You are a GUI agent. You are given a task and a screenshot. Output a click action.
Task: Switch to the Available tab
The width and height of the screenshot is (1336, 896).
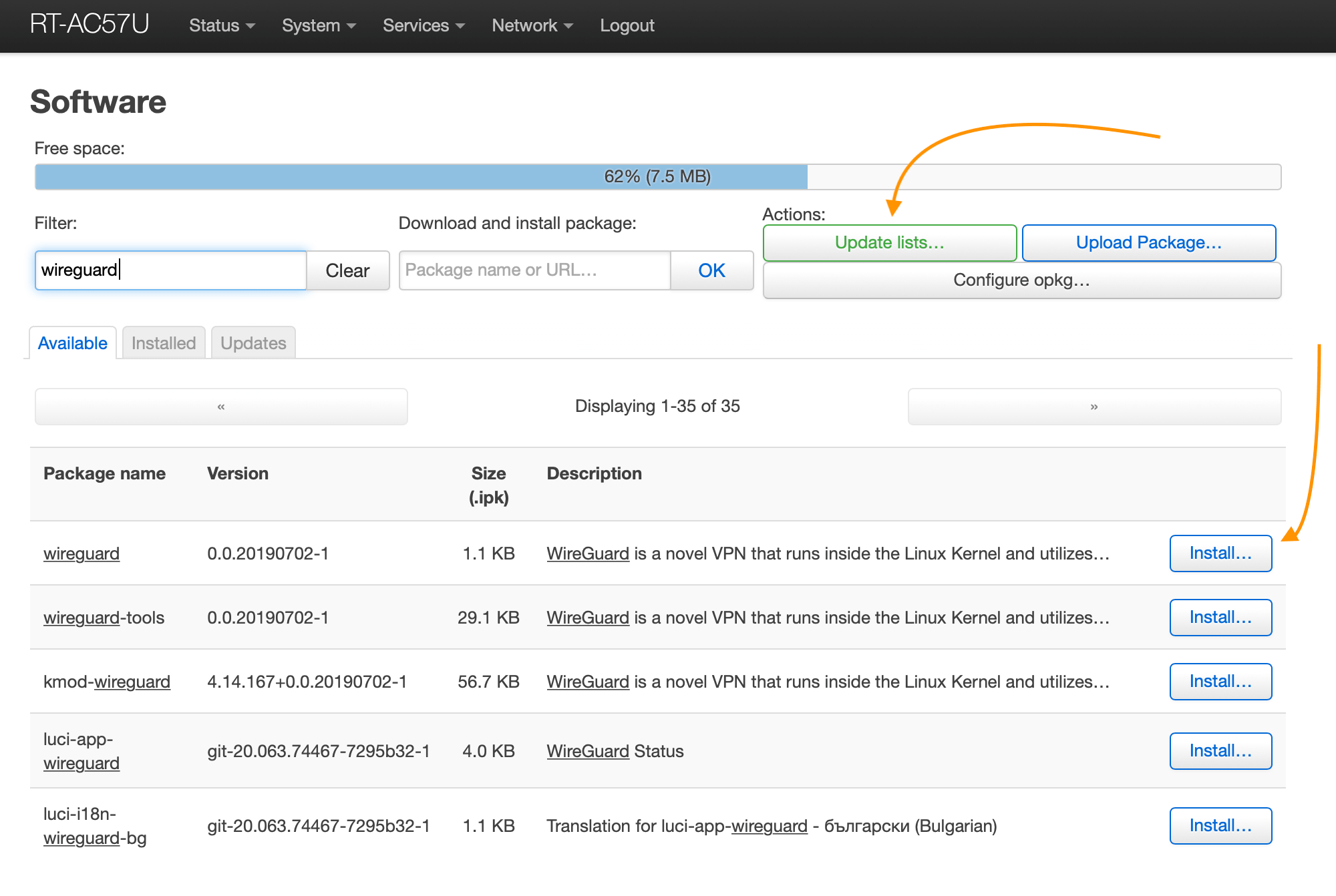pyautogui.click(x=73, y=343)
